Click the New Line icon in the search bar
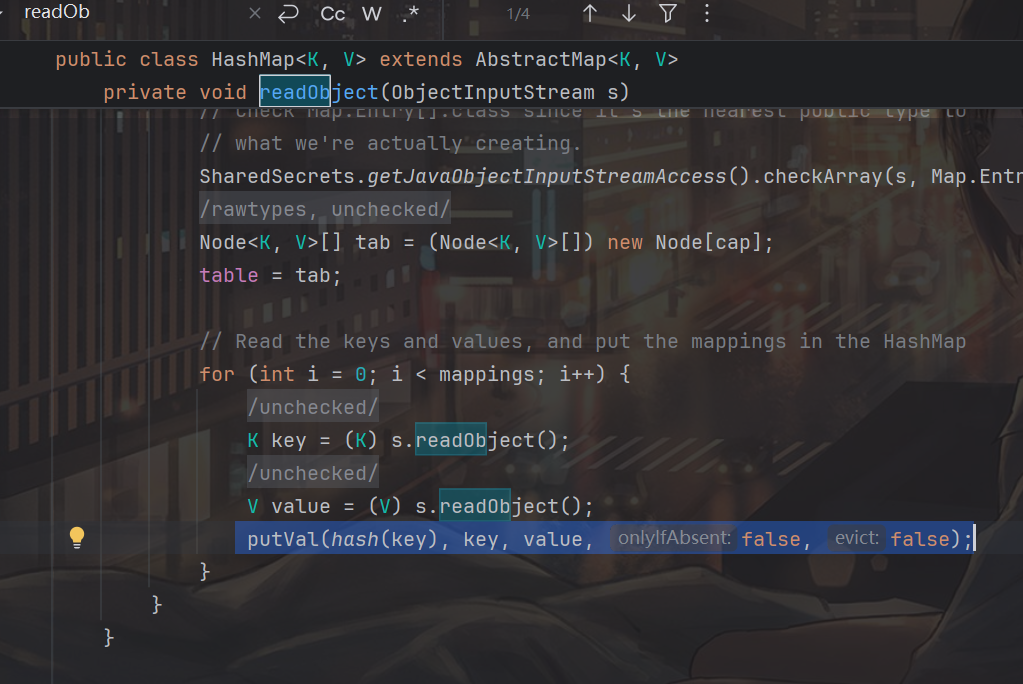 click(289, 14)
